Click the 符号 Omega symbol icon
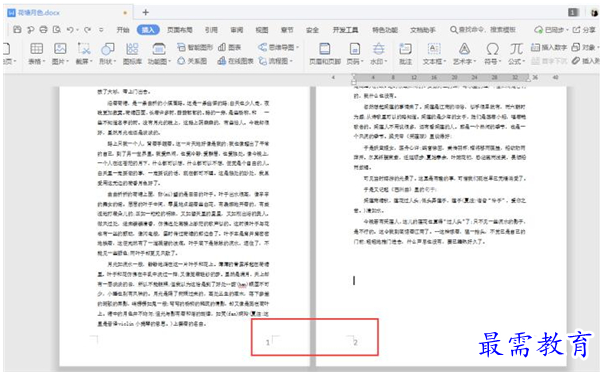 492,49
